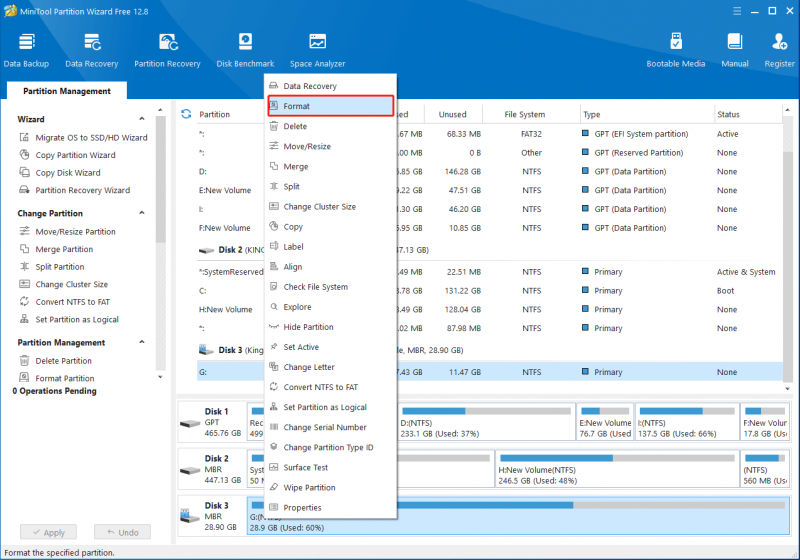Choose Align in the context menu

pos(331,267)
